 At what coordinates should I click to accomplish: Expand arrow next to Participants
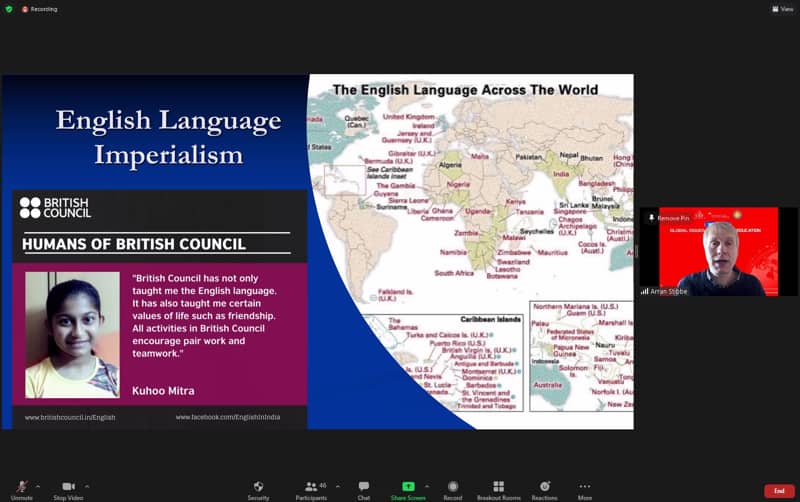pos(337,486)
